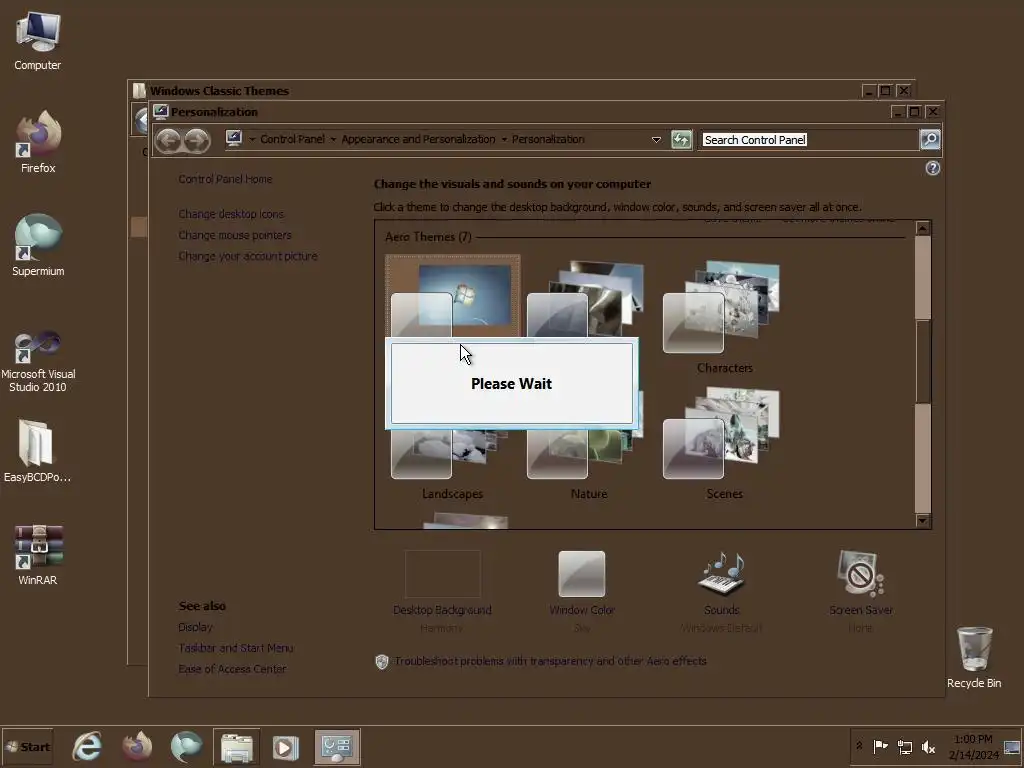Select the Characters theme
The image size is (1024, 768).
click(x=722, y=318)
